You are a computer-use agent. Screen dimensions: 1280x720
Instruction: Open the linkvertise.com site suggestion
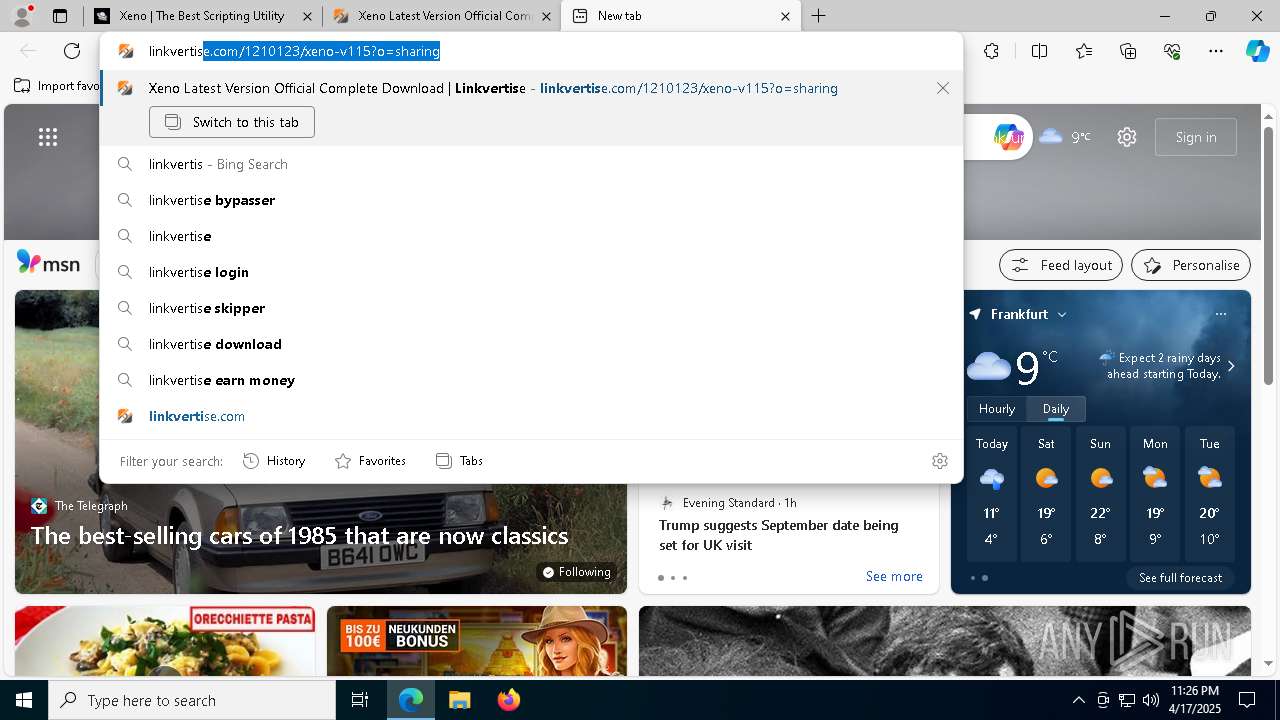[531, 416]
